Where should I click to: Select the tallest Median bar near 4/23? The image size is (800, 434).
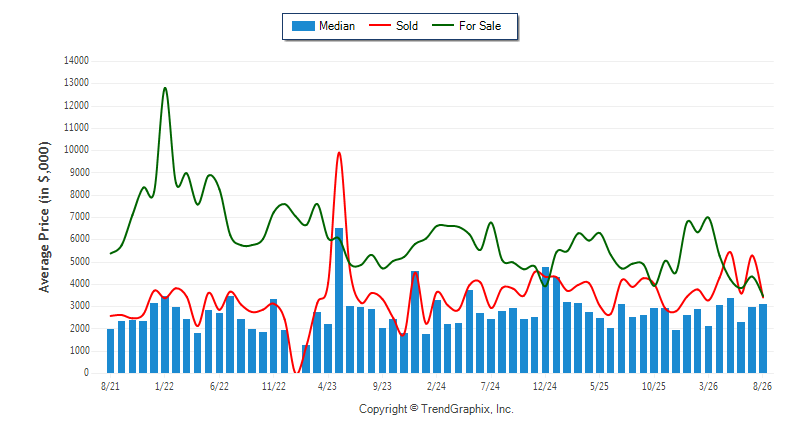click(x=339, y=300)
